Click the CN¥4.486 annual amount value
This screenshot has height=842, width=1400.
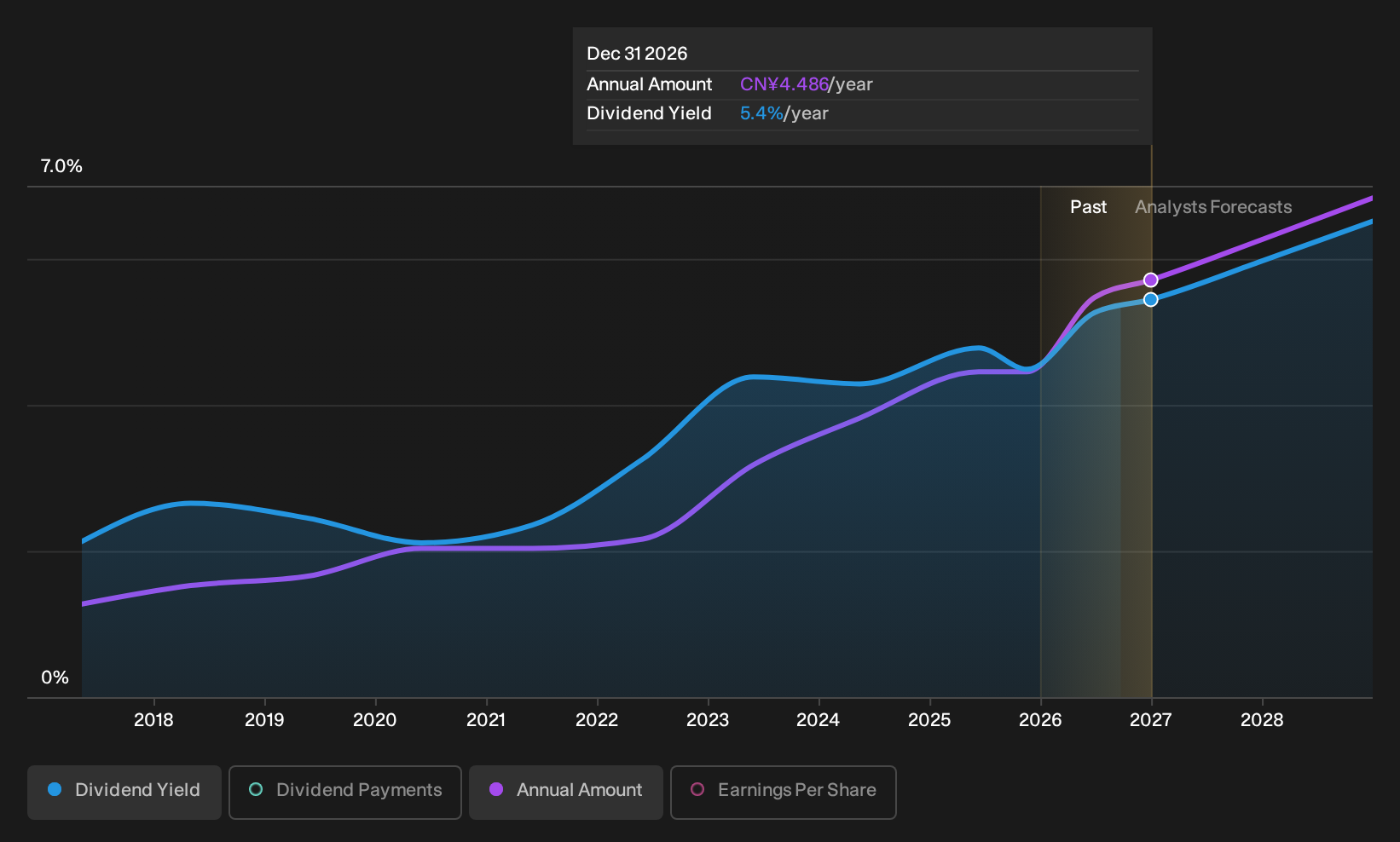click(784, 84)
